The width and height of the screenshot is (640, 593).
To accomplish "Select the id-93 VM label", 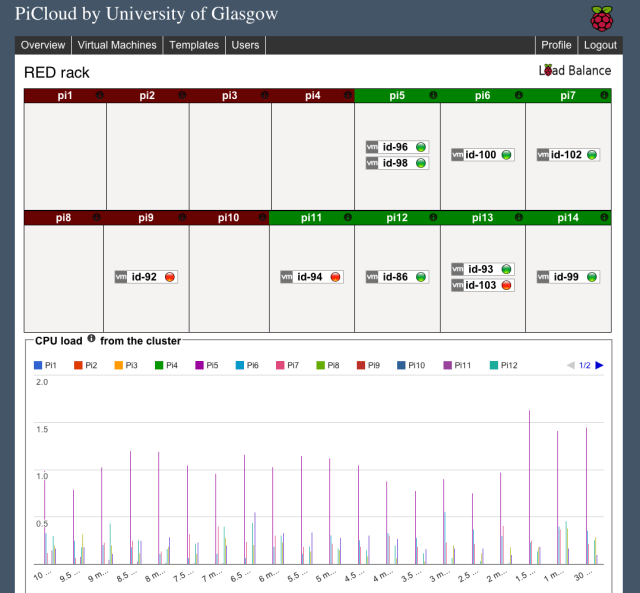I will coord(480,269).
